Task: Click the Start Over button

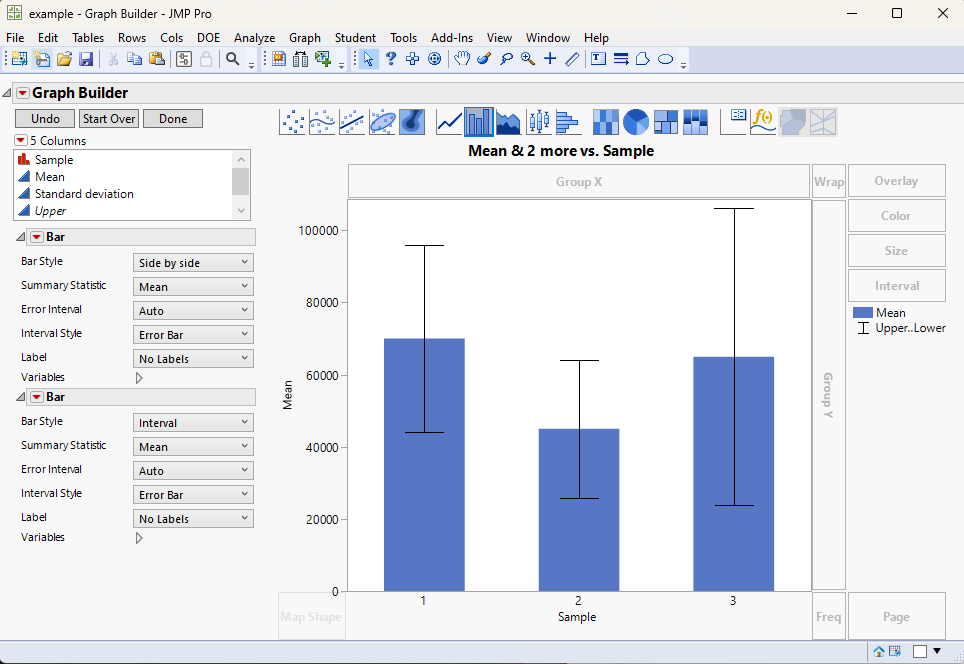Action: click(x=109, y=119)
